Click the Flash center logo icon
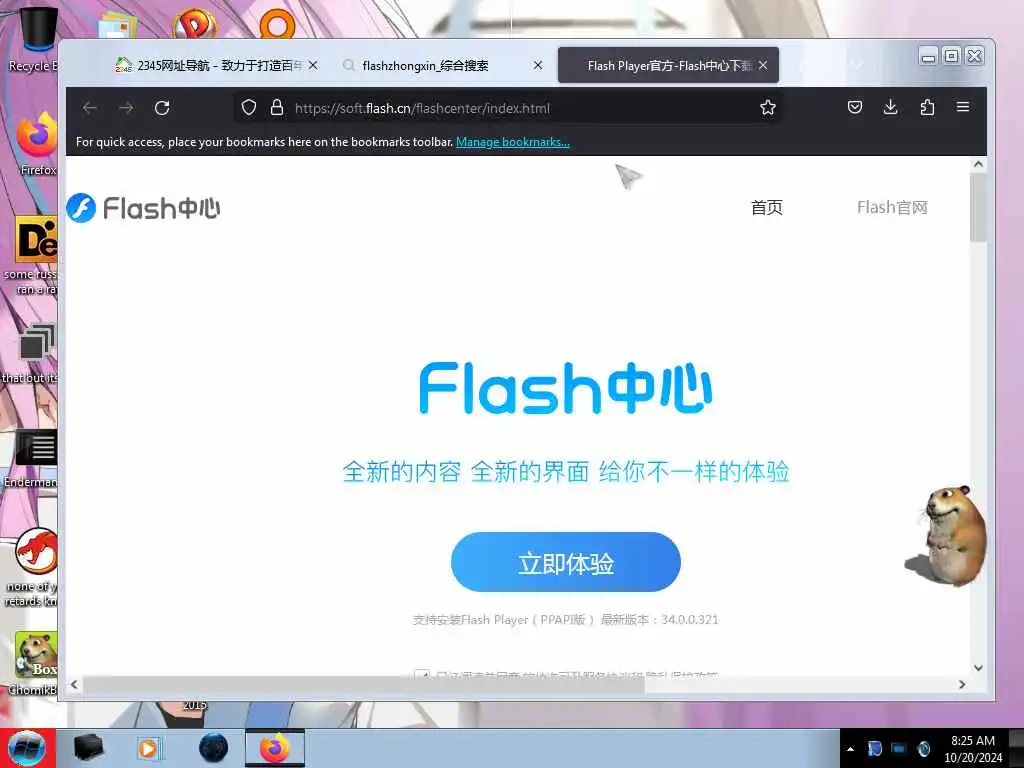 [x=81, y=208]
